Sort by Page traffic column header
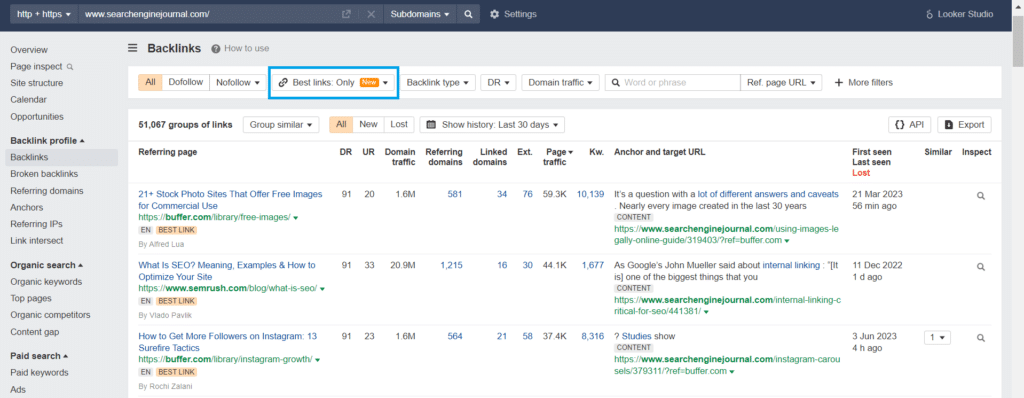This screenshot has width=1024, height=398. point(558,157)
